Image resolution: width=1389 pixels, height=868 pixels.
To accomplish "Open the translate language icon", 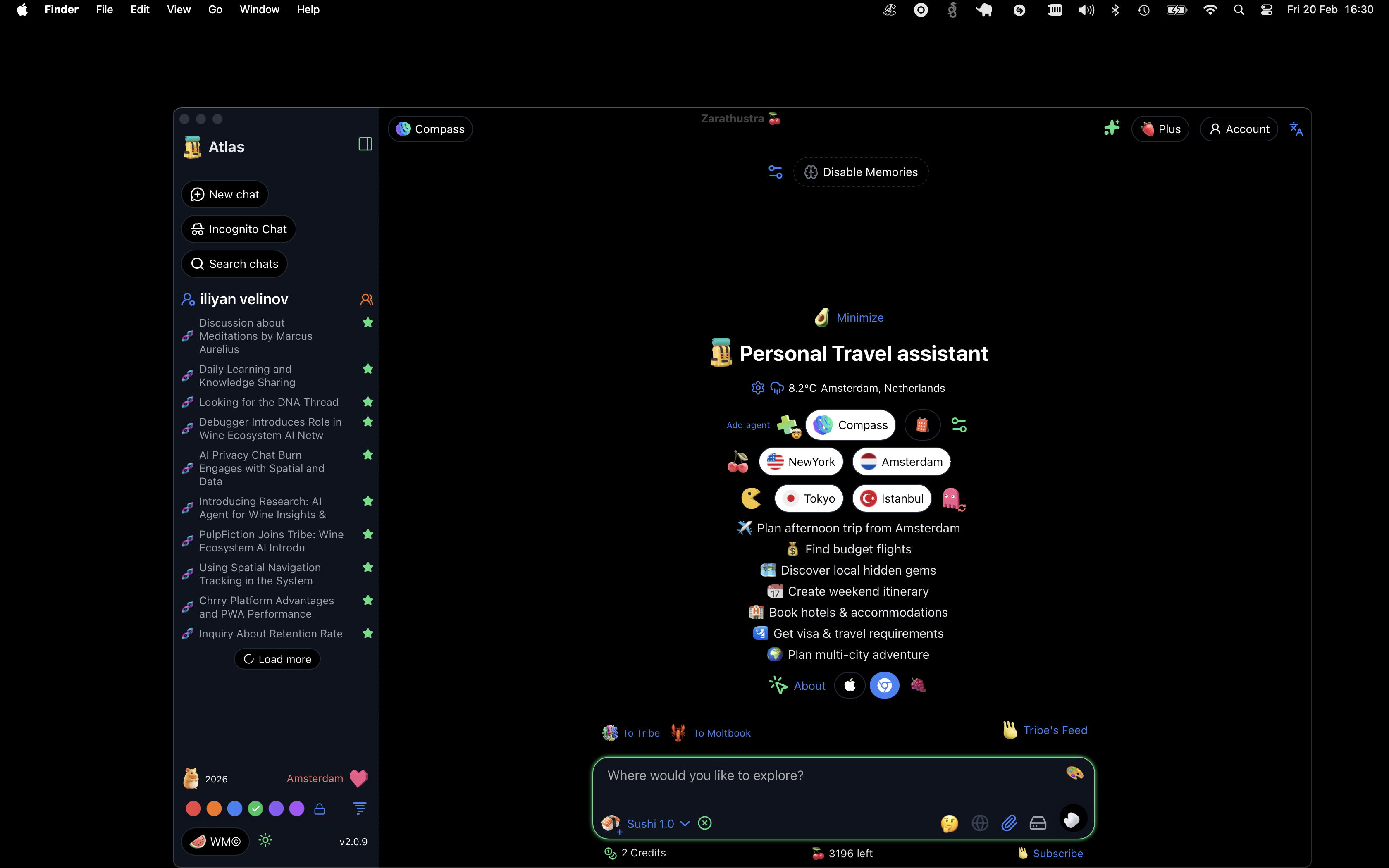I will [x=1296, y=129].
